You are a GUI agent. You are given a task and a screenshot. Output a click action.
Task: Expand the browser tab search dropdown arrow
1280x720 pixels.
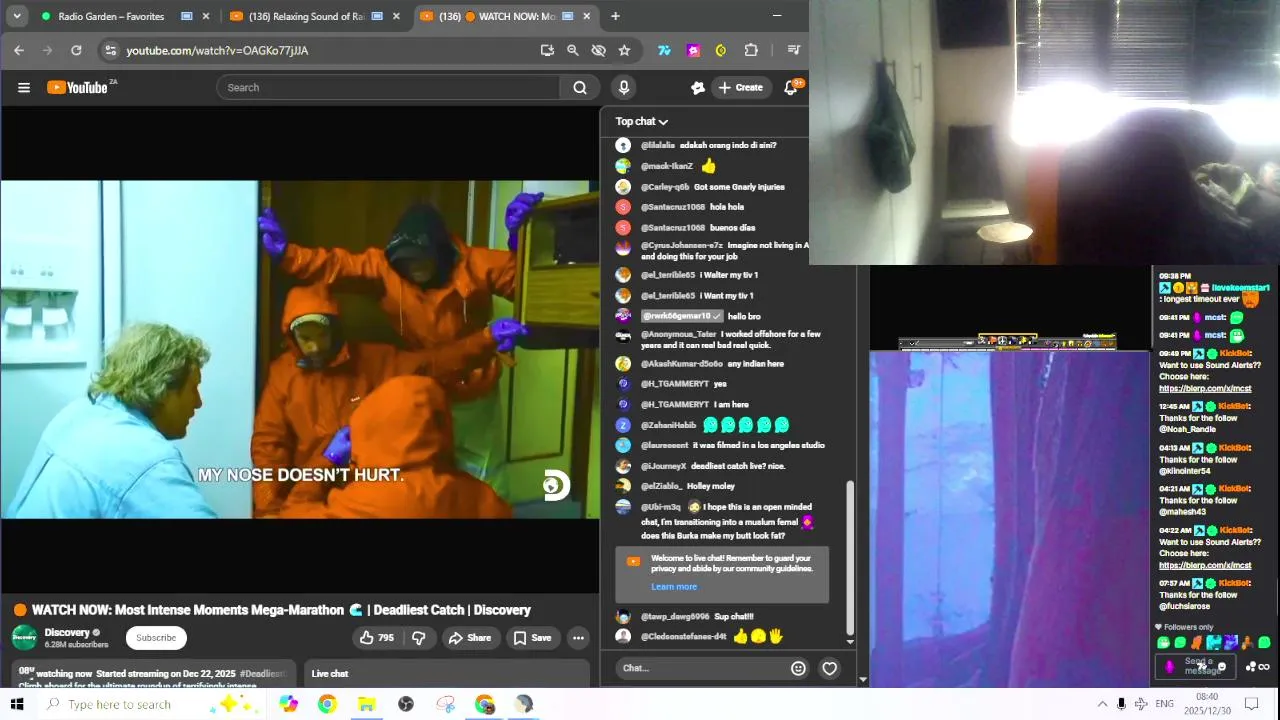(x=17, y=16)
